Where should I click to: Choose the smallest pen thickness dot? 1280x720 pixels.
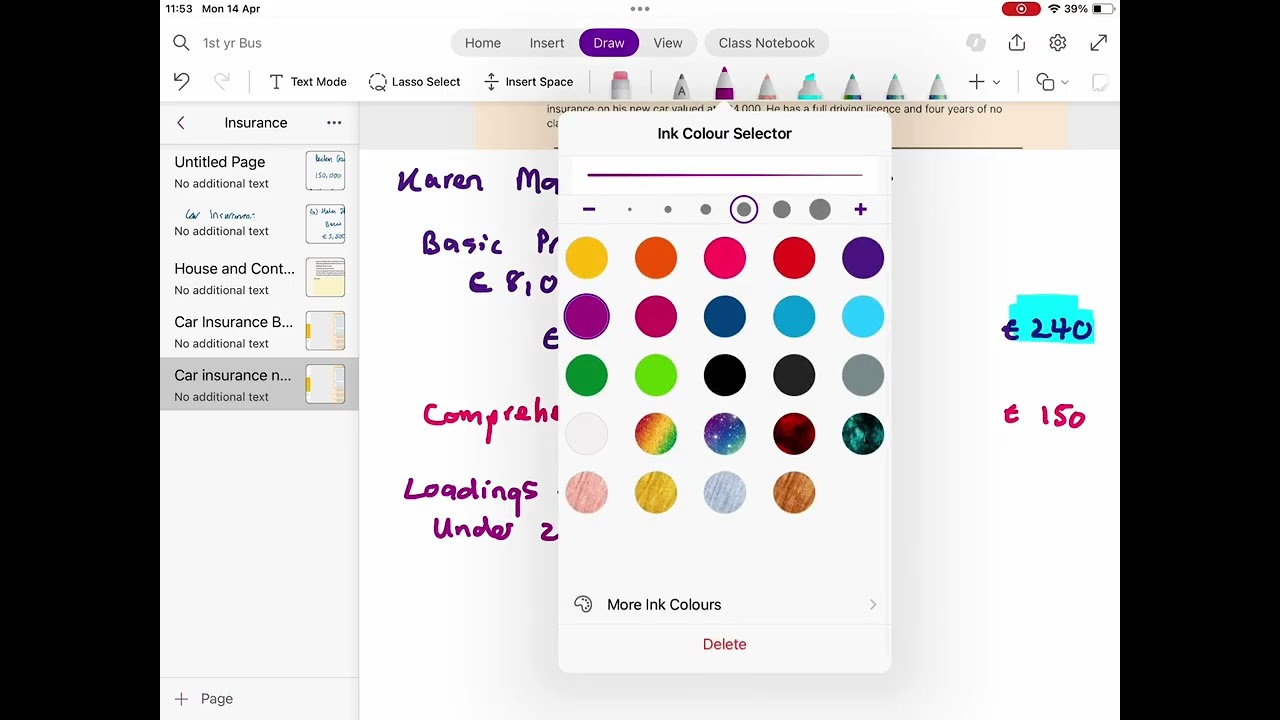[630, 209]
